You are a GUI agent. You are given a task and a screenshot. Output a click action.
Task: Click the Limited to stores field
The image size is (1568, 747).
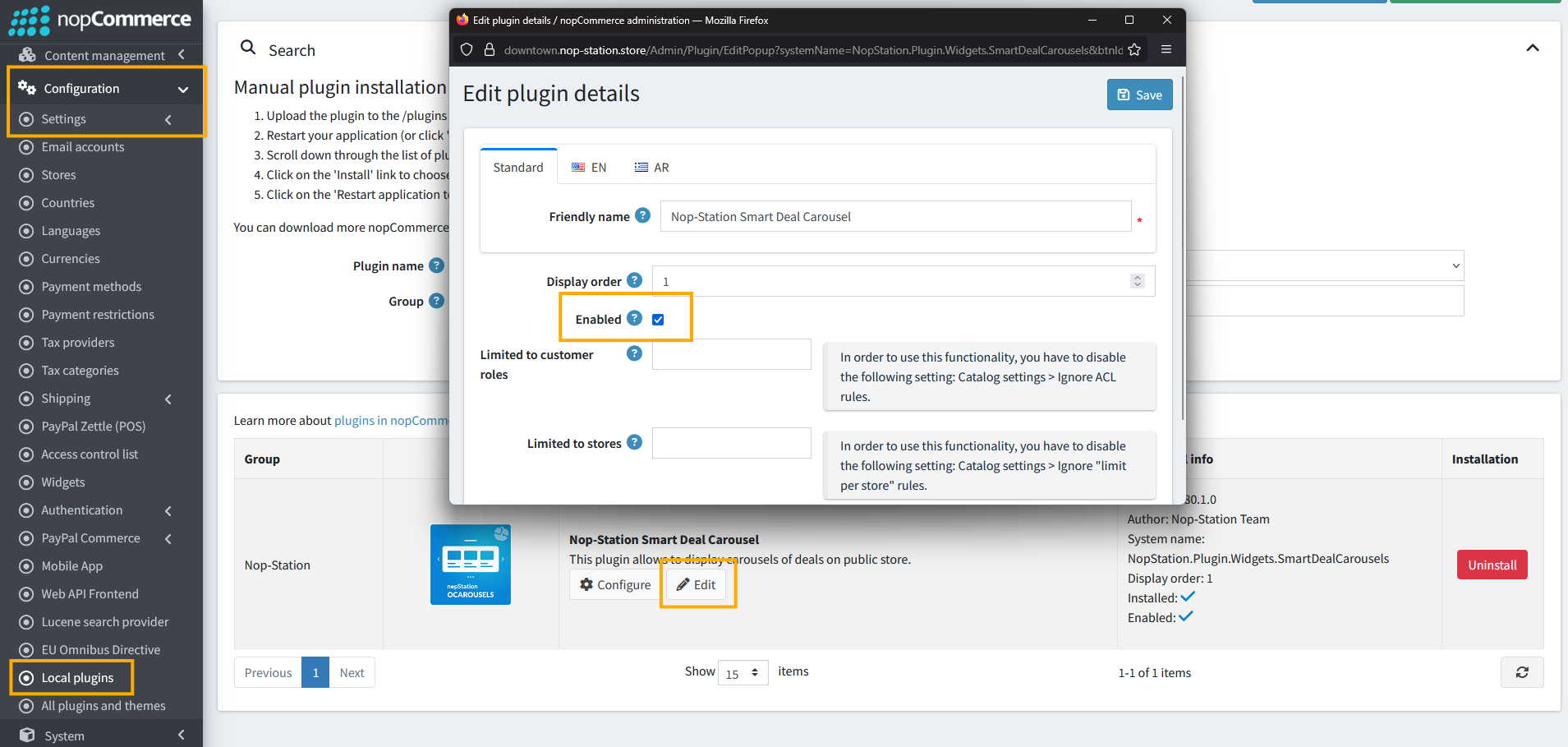(x=731, y=443)
